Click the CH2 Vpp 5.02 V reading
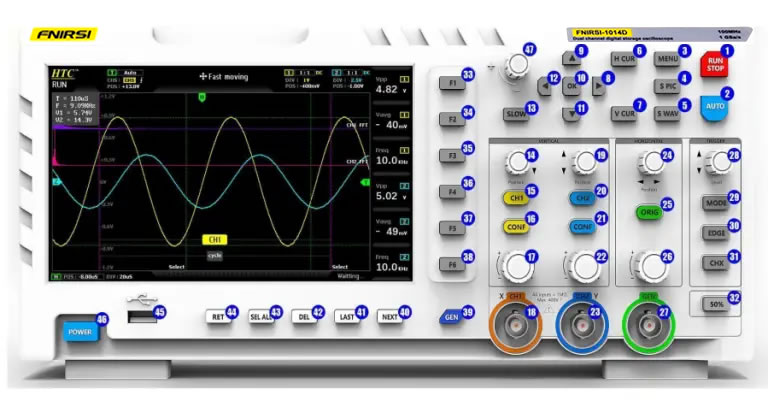Screen dimensions: 768x401 (x=392, y=192)
